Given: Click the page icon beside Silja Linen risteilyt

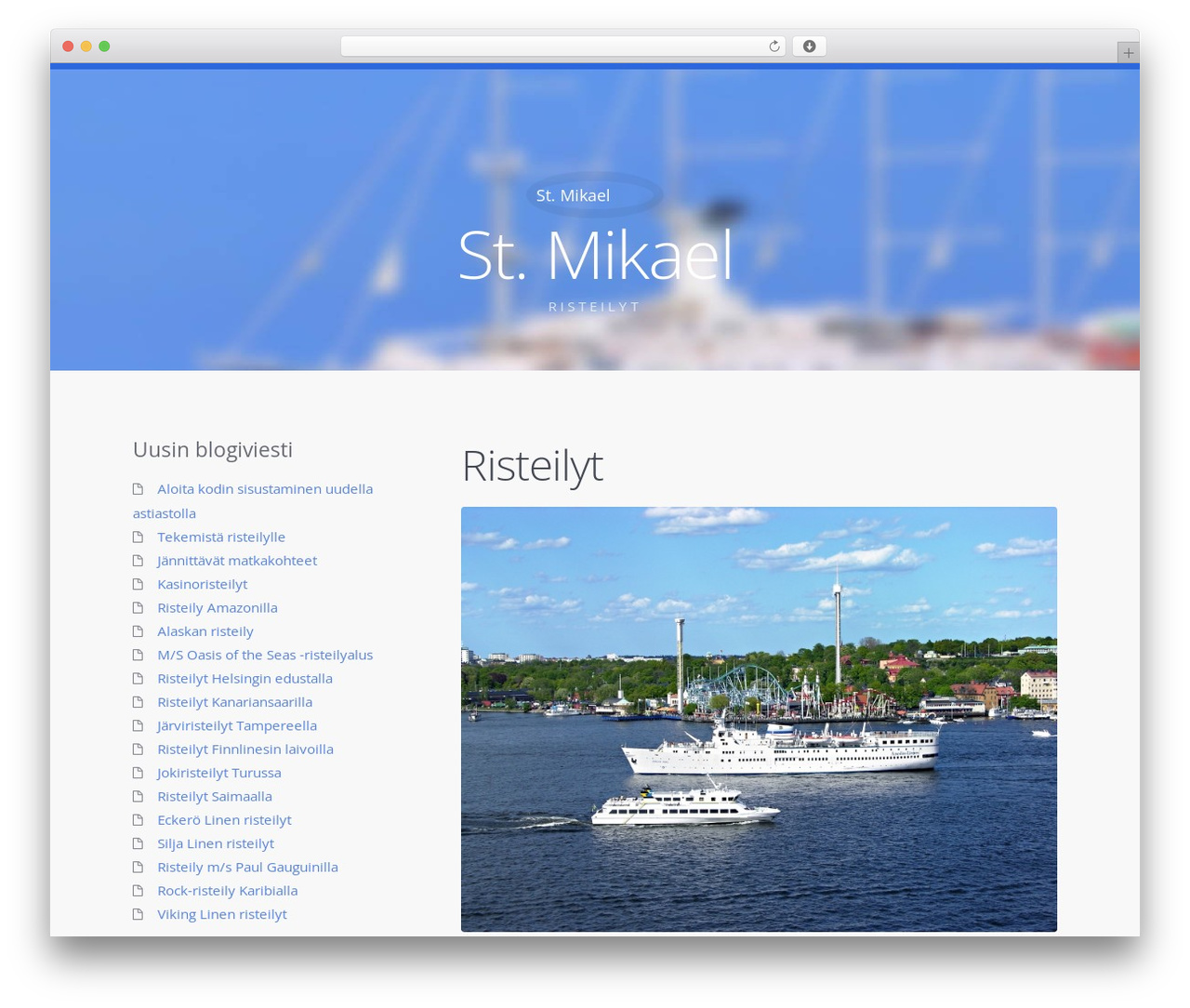Looking at the screenshot, I should (x=138, y=843).
